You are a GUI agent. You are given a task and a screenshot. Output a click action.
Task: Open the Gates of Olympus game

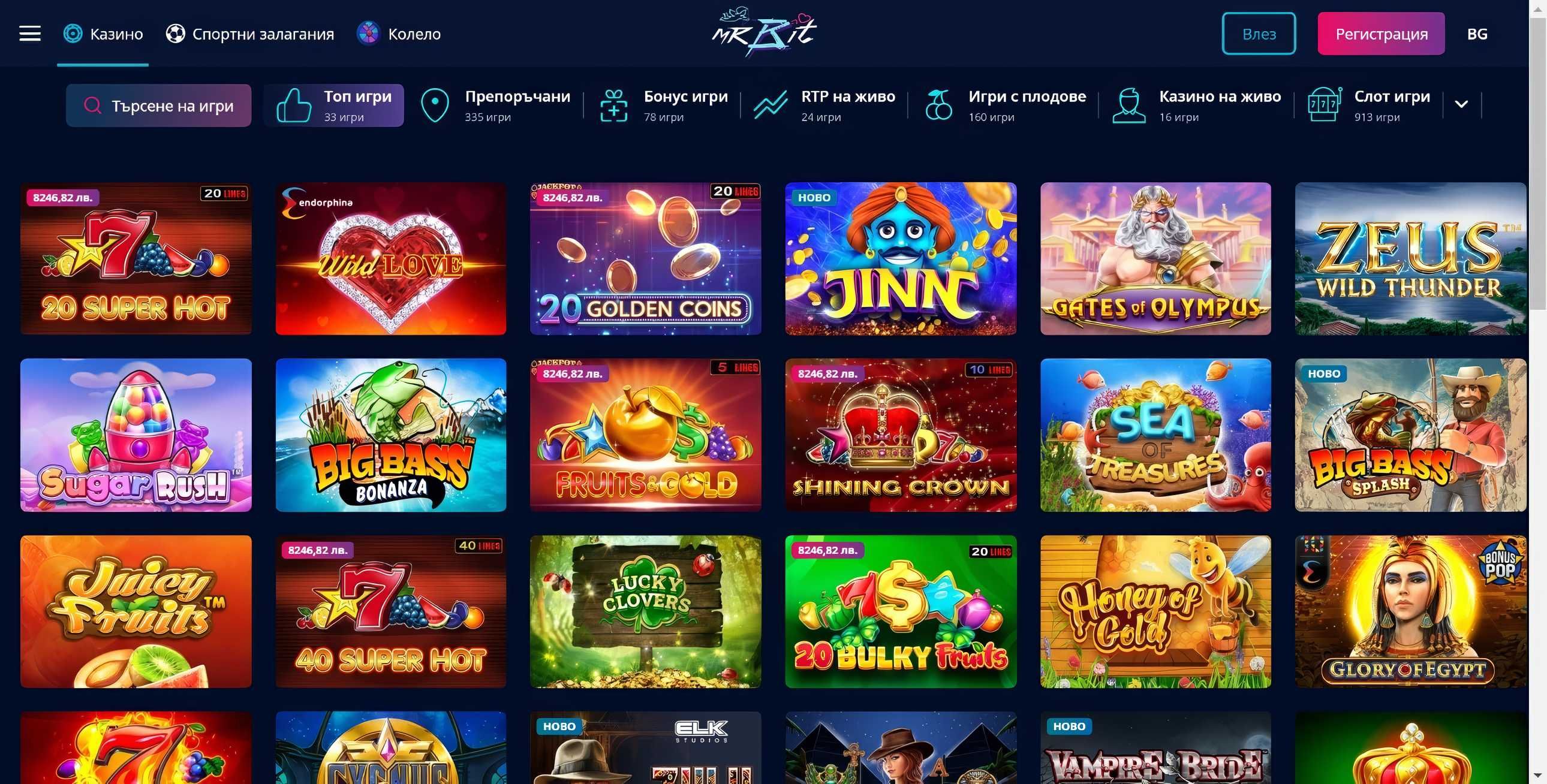click(x=1155, y=259)
